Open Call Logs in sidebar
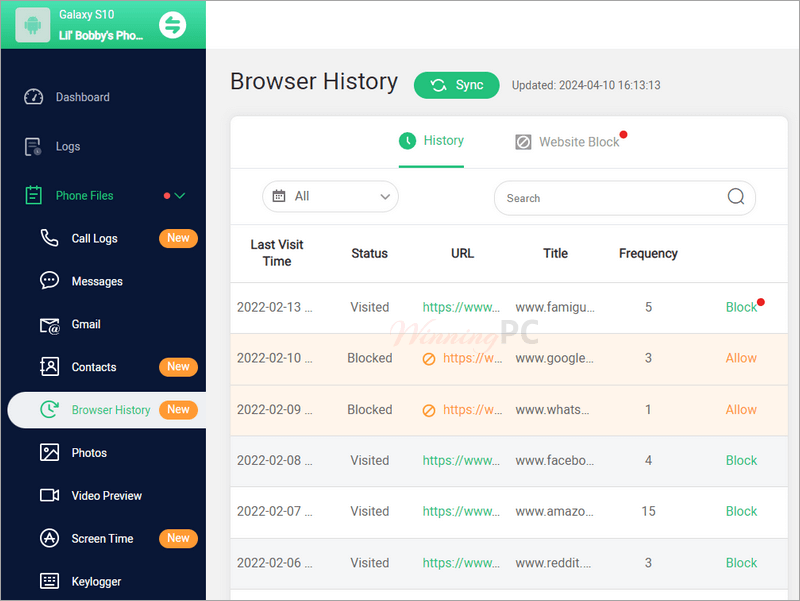The height and width of the screenshot is (601, 800). click(x=94, y=238)
